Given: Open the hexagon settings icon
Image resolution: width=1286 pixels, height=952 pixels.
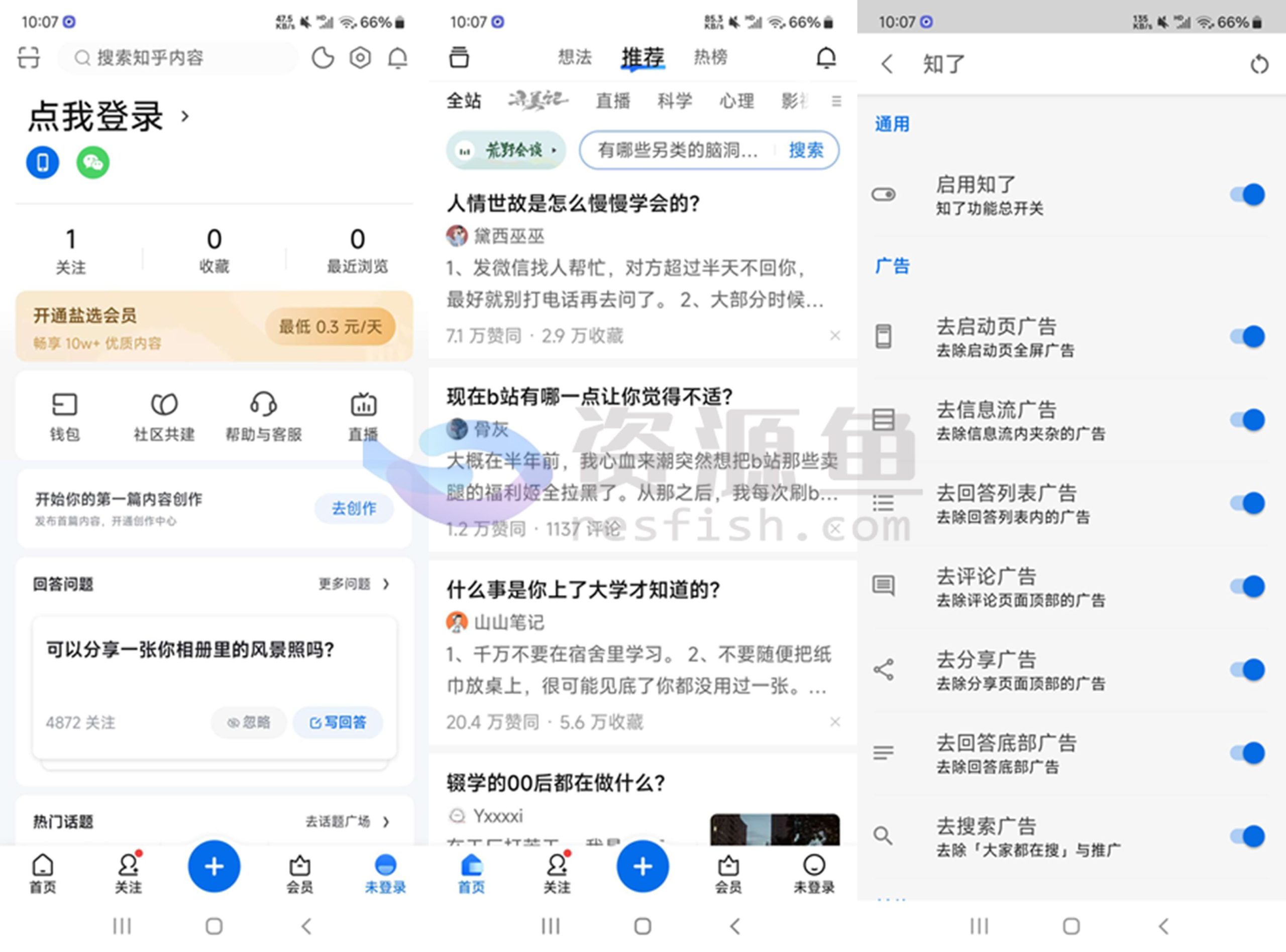Looking at the screenshot, I should [x=360, y=58].
